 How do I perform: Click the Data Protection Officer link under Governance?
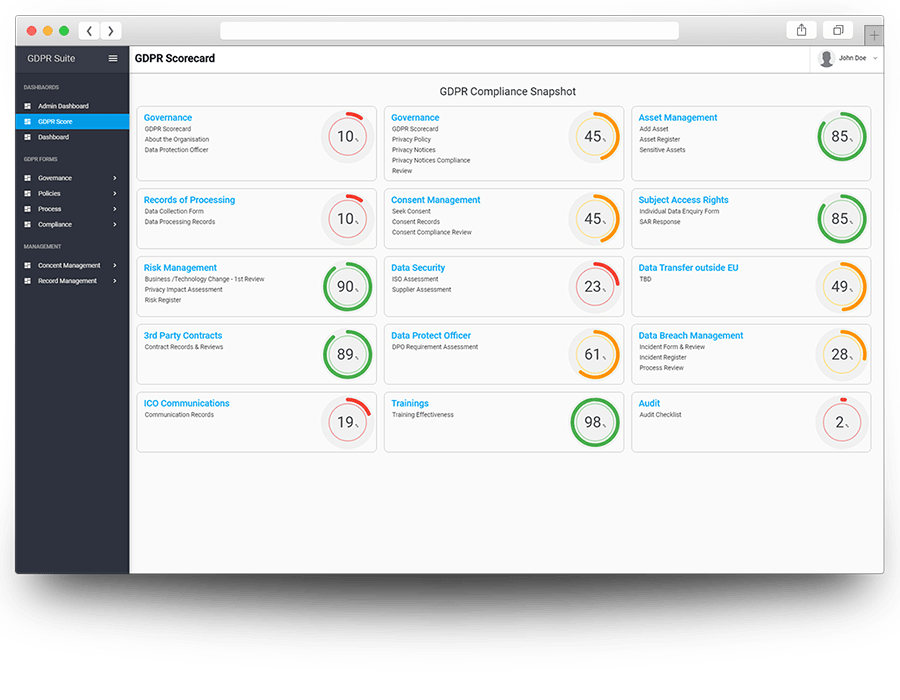176,150
